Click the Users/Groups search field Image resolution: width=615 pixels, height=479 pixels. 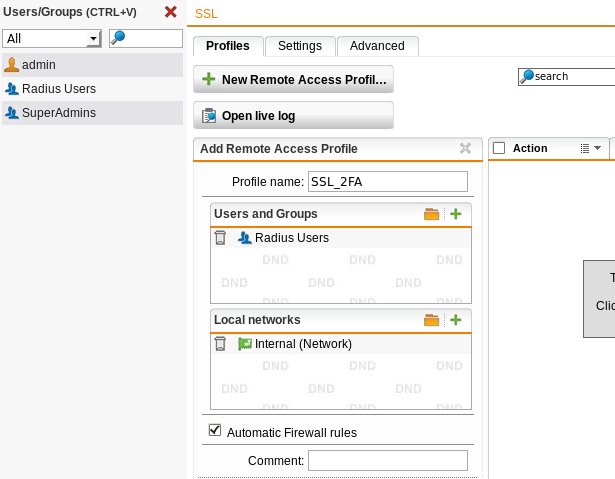(146, 38)
